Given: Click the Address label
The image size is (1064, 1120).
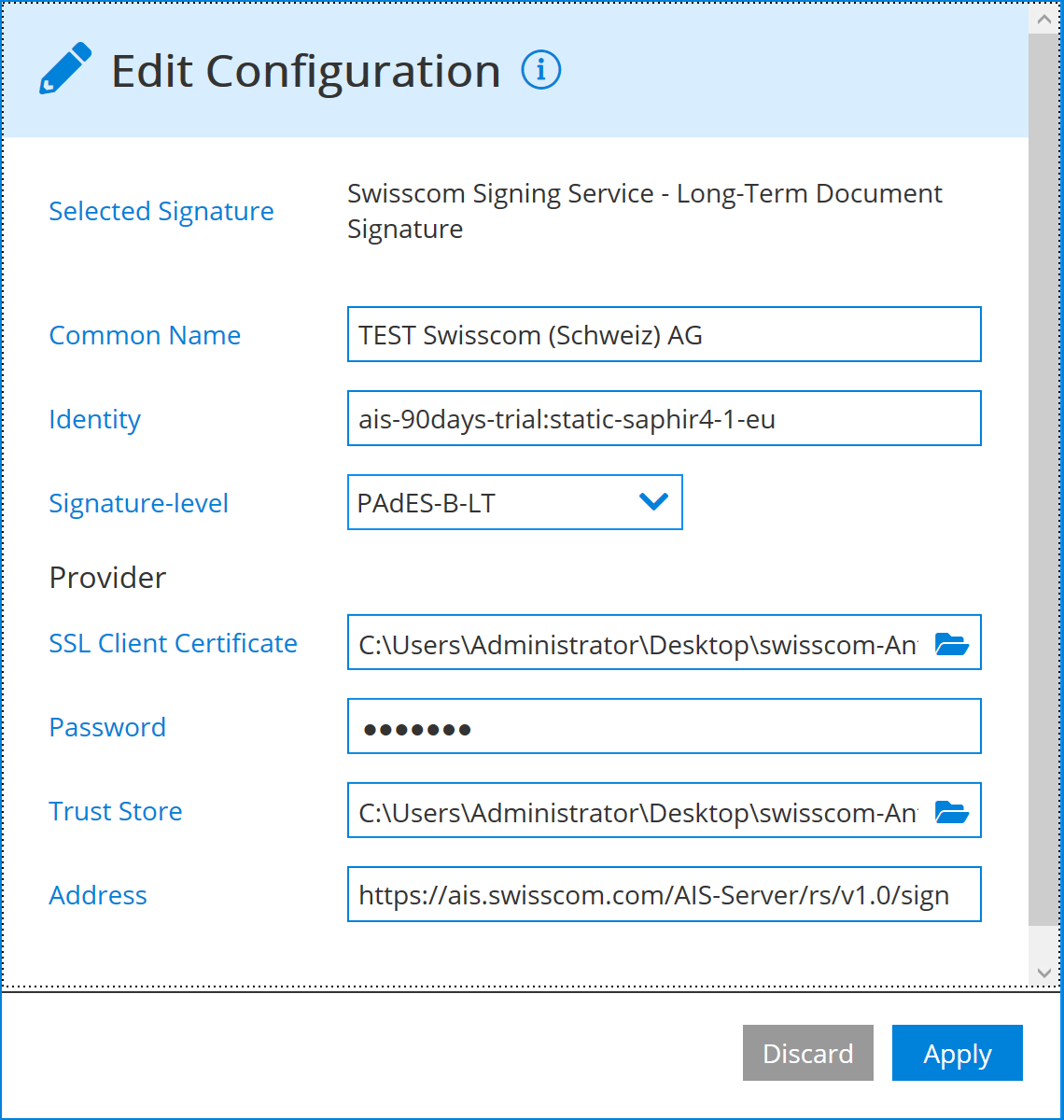Looking at the screenshot, I should (x=98, y=895).
